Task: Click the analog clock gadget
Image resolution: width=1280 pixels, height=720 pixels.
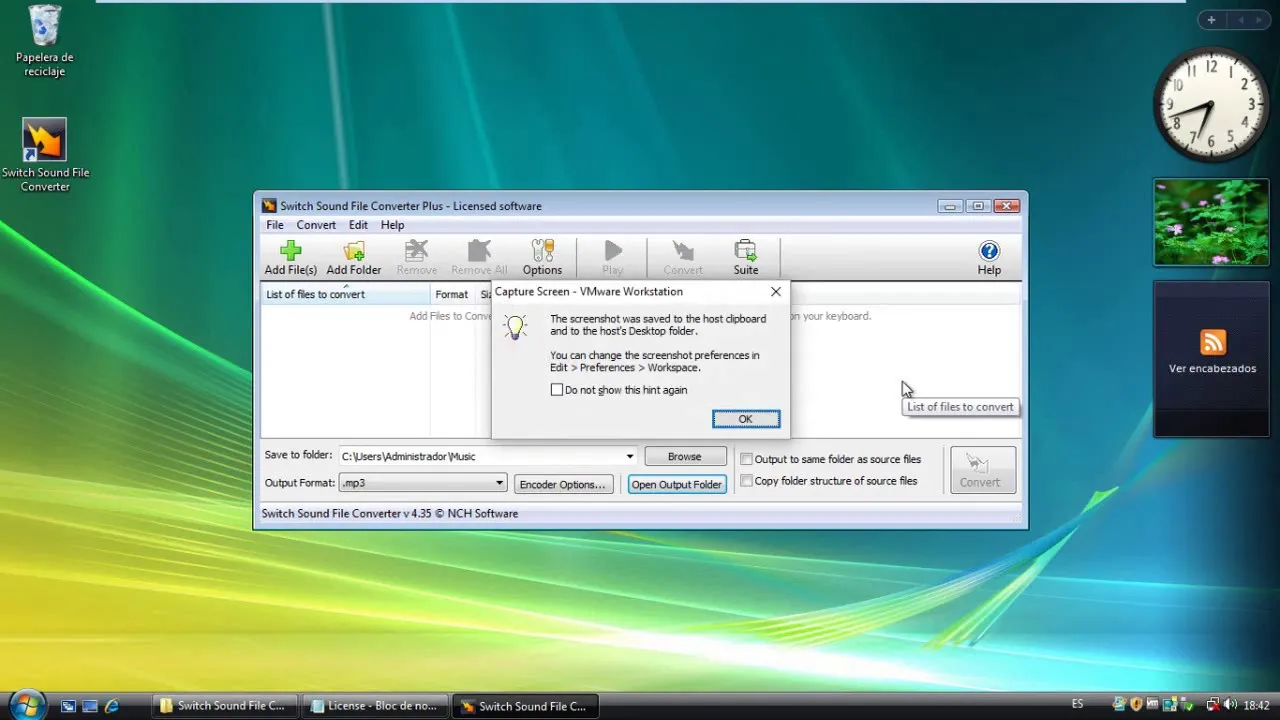Action: click(x=1211, y=104)
